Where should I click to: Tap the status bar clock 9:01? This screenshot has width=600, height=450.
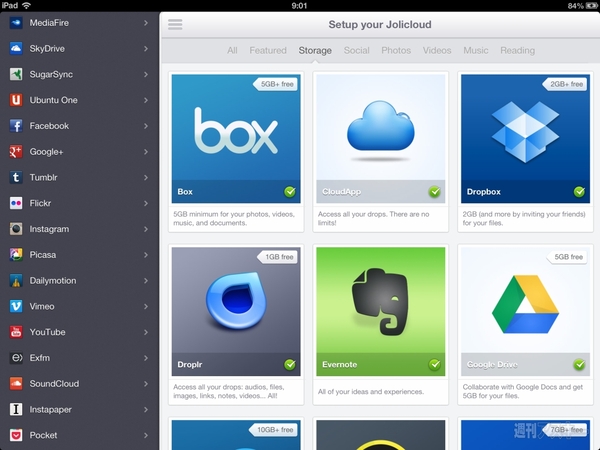coord(299,5)
